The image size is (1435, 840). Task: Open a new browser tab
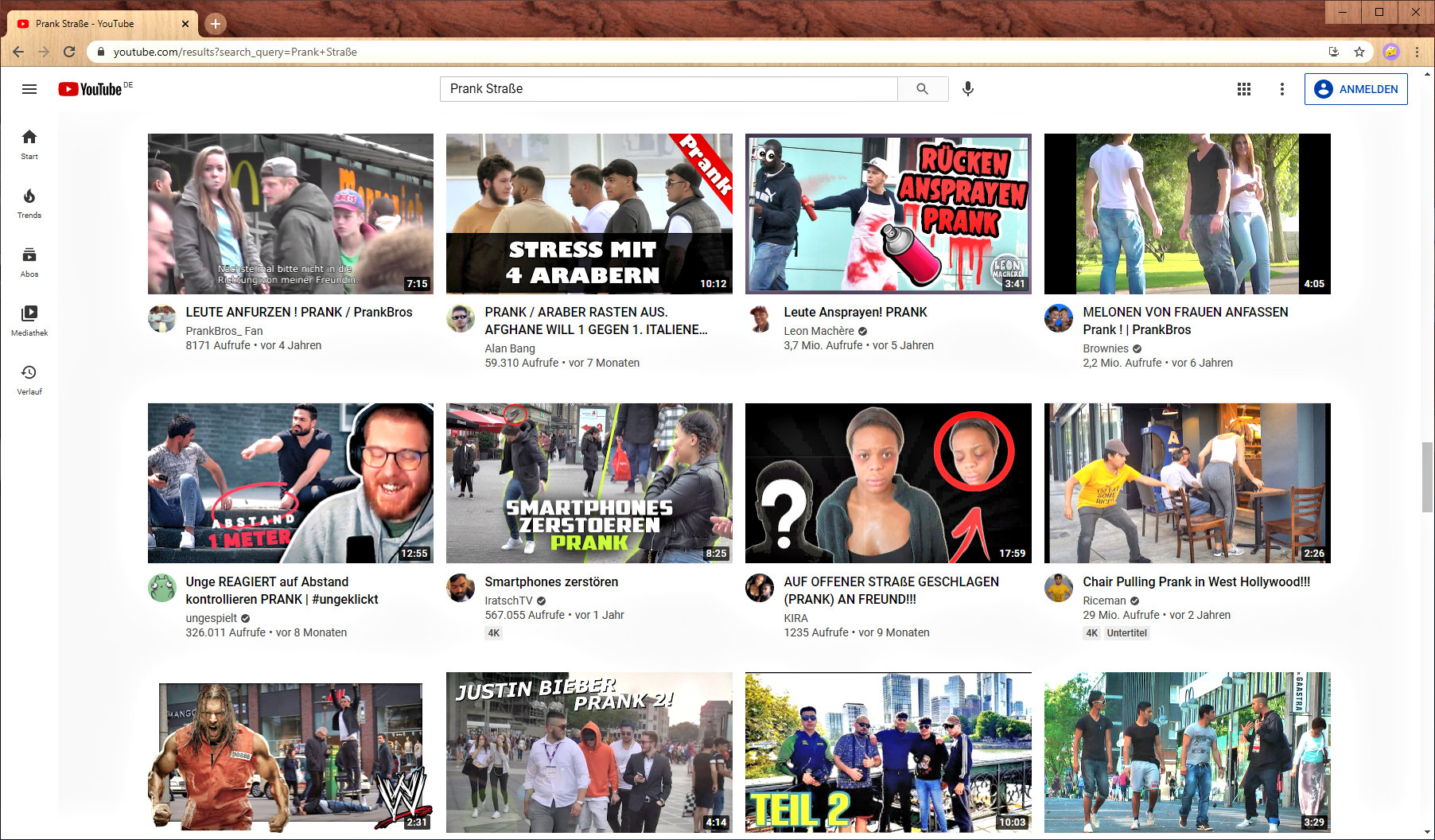216,24
